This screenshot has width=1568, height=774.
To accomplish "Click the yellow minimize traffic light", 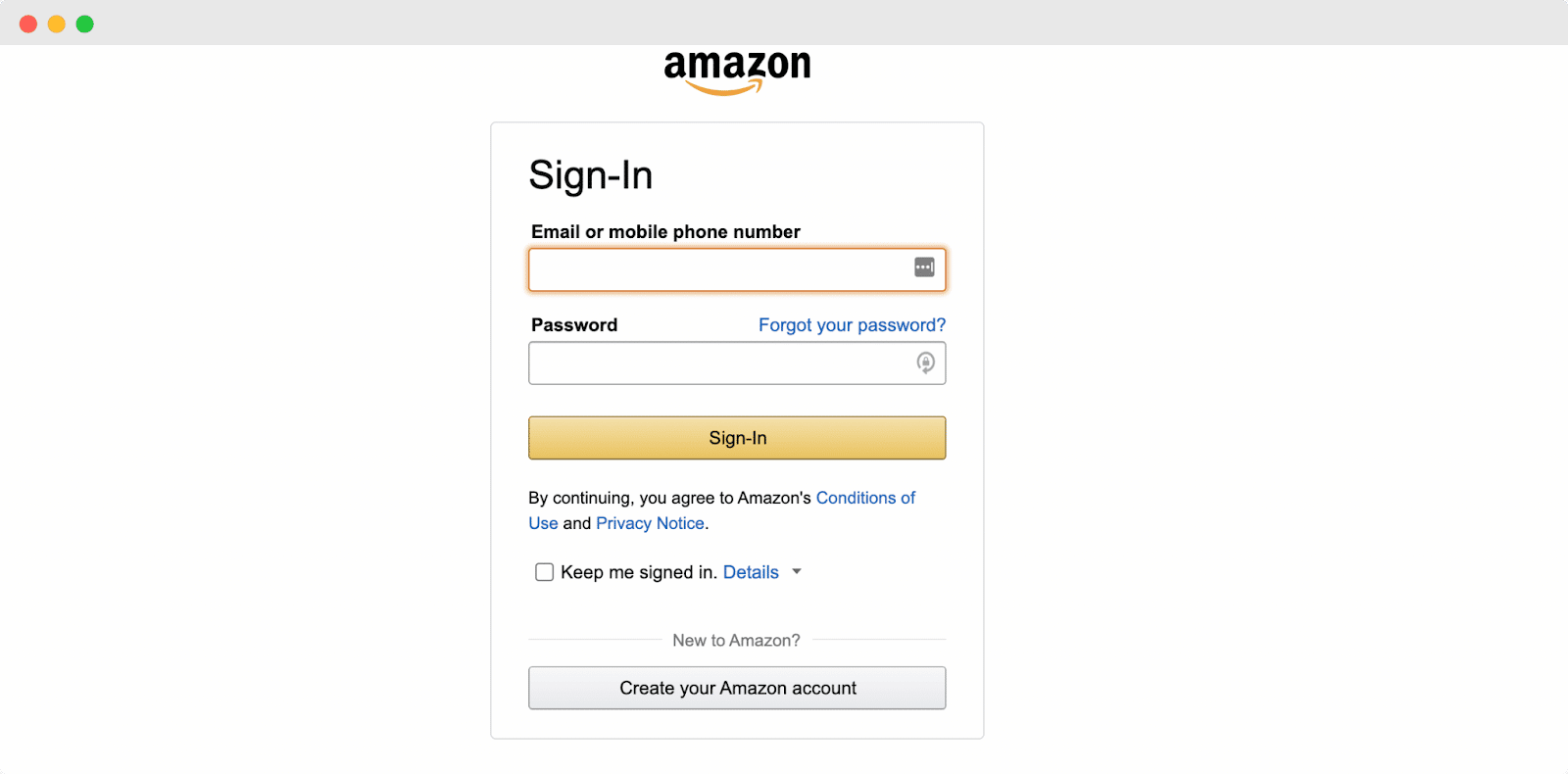I will pyautogui.click(x=56, y=22).
